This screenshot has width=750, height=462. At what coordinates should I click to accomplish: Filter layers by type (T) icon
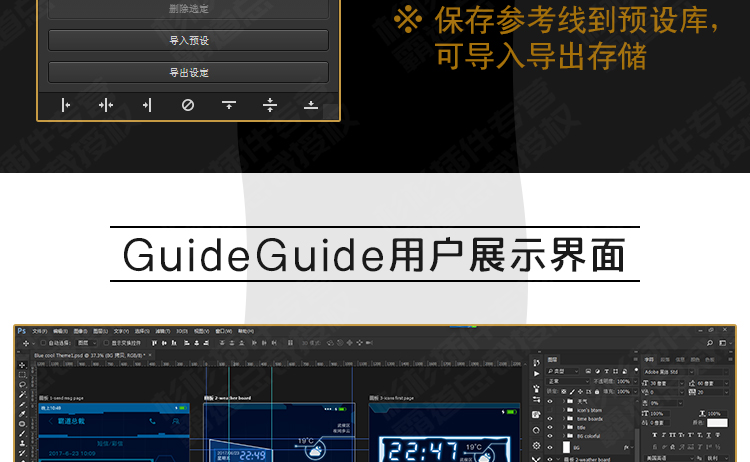pos(607,371)
